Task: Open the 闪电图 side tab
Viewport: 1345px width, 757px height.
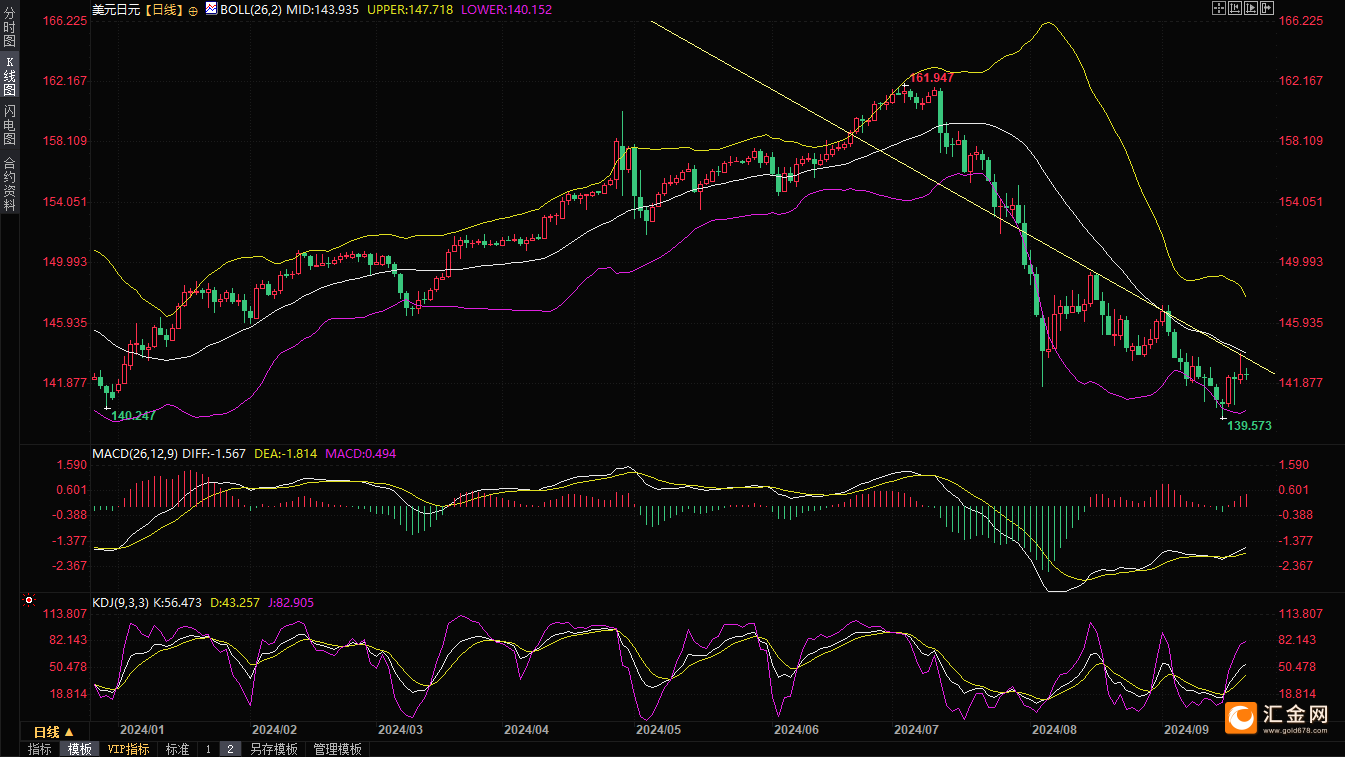Action: pos(10,125)
